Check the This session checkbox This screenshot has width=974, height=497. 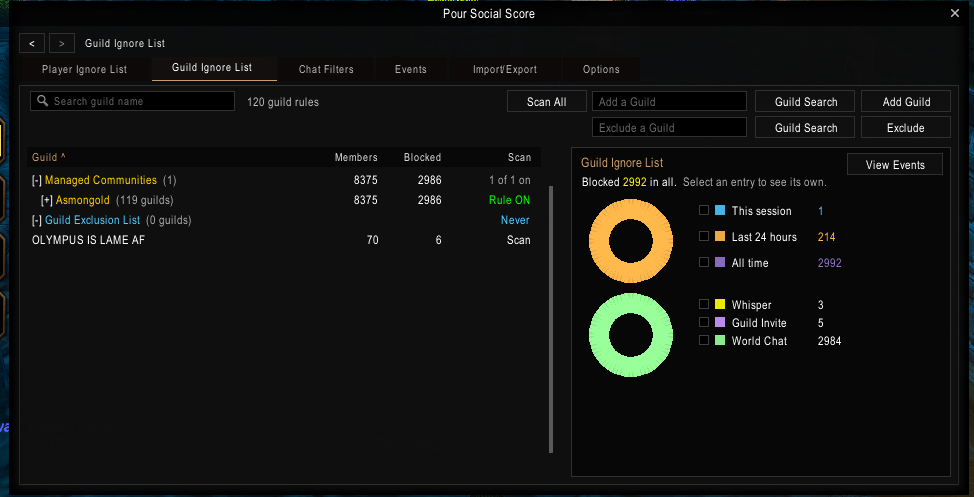point(704,211)
